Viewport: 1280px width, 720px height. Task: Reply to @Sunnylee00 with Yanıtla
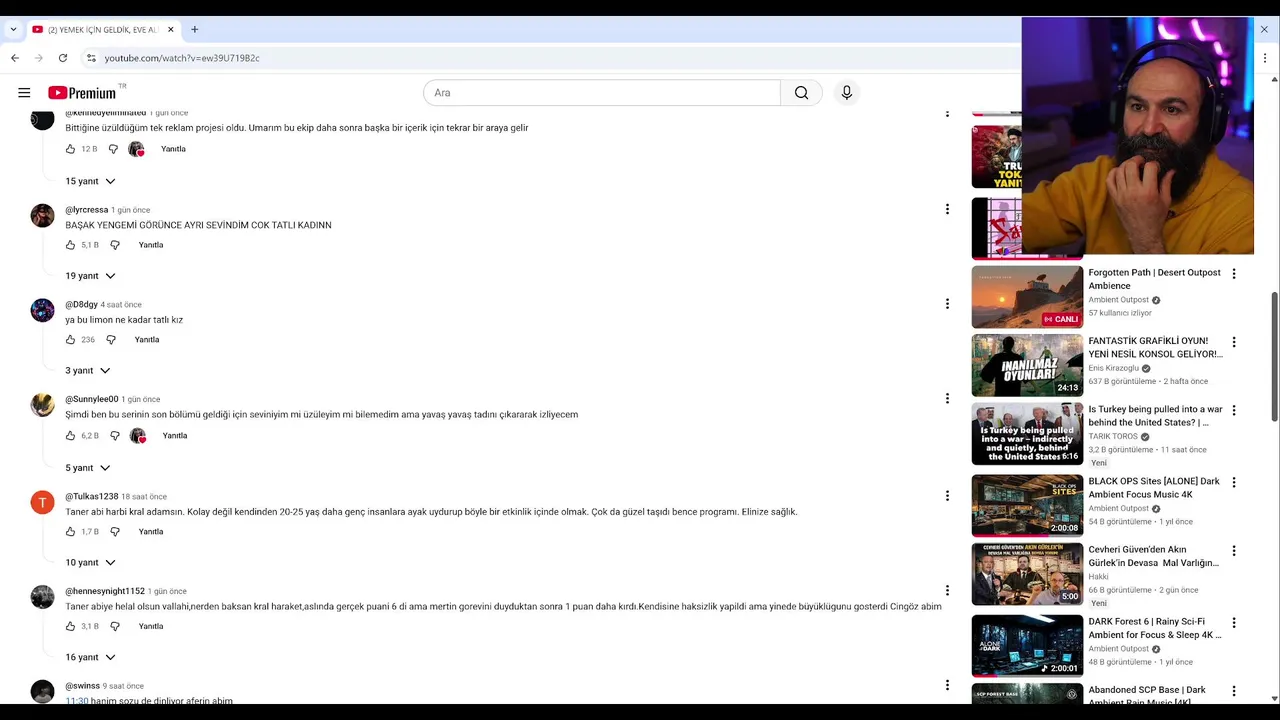[175, 436]
